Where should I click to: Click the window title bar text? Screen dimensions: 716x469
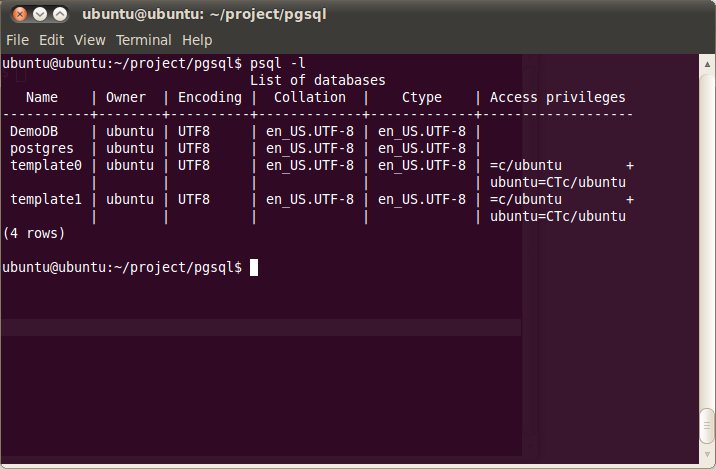point(204,15)
